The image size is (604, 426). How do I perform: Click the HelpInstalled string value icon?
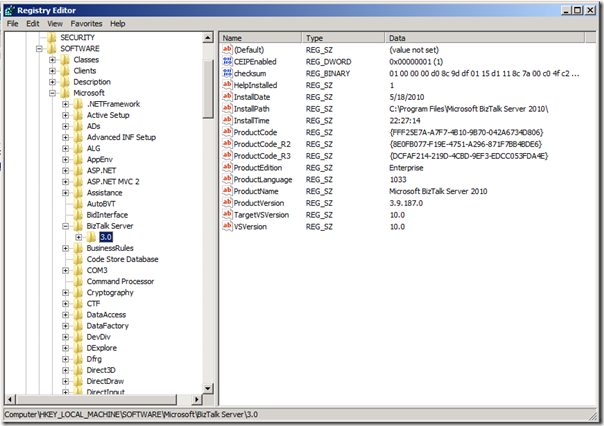tap(227, 85)
